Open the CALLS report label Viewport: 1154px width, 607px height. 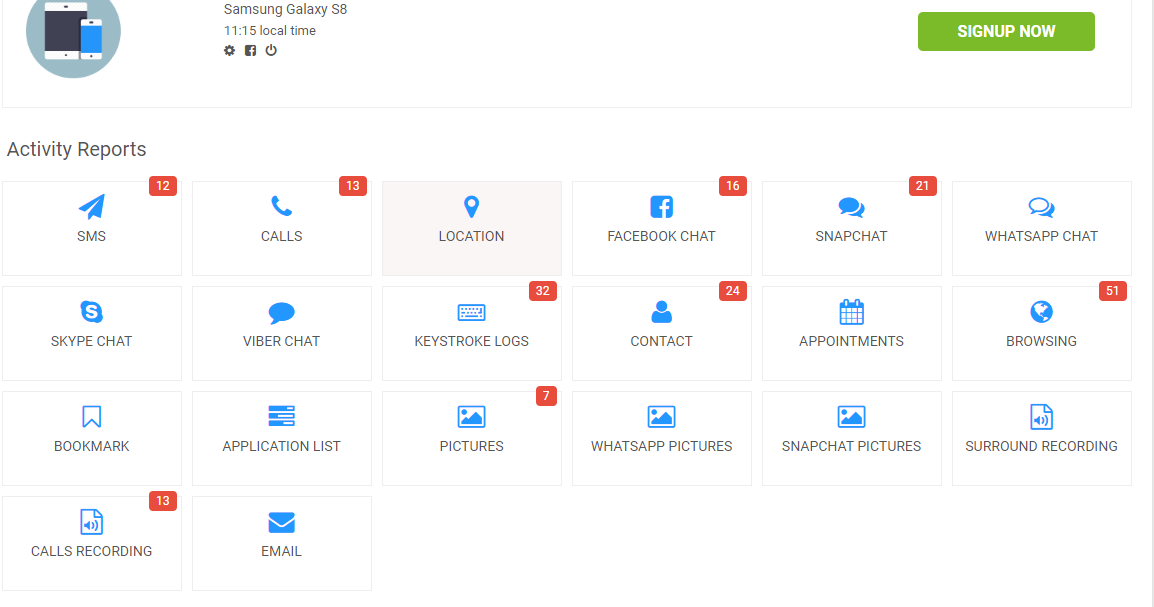point(281,236)
